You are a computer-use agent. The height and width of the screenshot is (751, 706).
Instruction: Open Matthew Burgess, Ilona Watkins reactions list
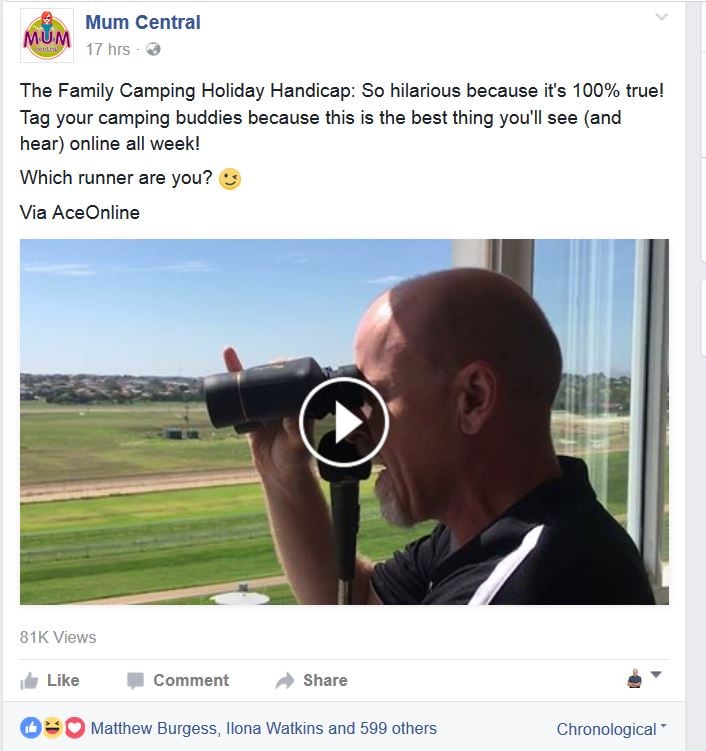[263, 728]
